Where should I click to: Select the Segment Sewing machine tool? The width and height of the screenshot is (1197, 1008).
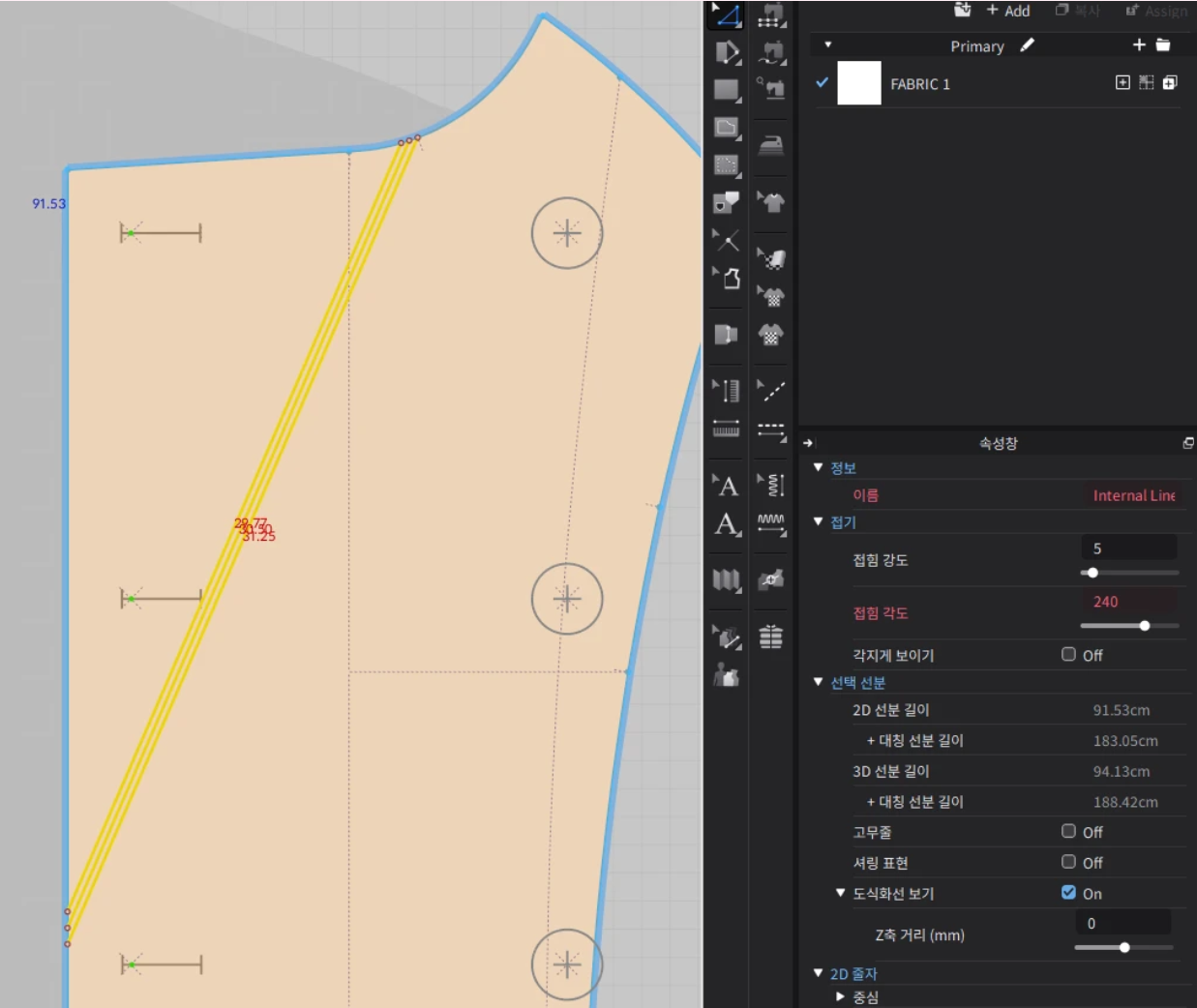(771, 15)
